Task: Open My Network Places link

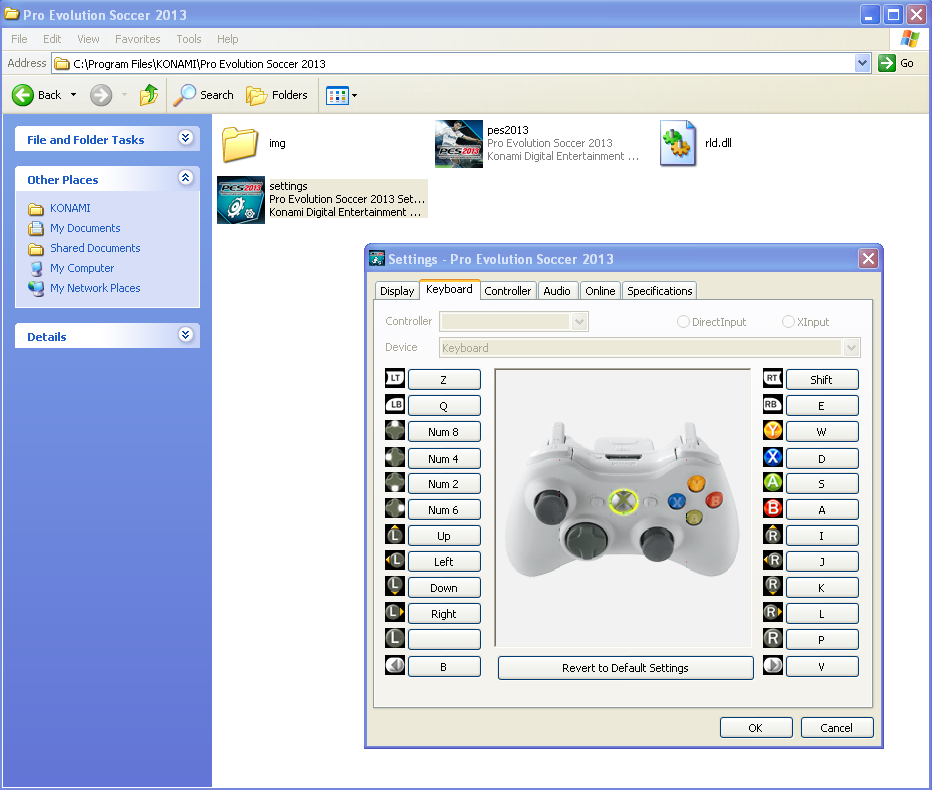Action: click(95, 288)
